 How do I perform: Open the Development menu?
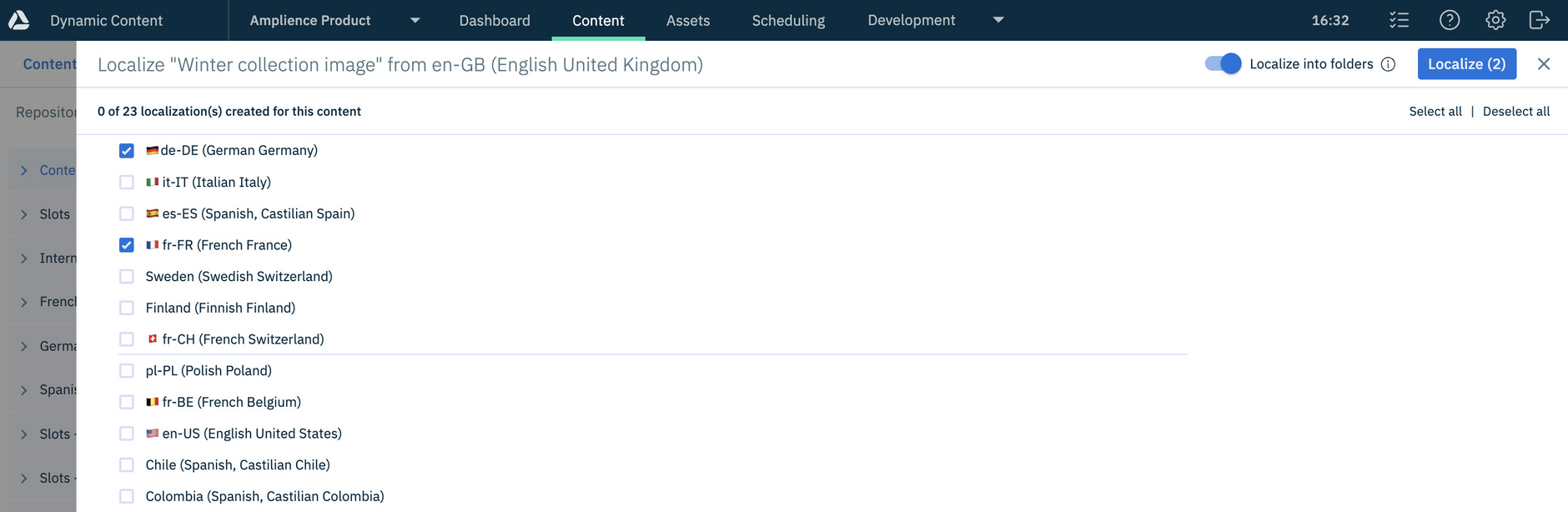[x=912, y=20]
